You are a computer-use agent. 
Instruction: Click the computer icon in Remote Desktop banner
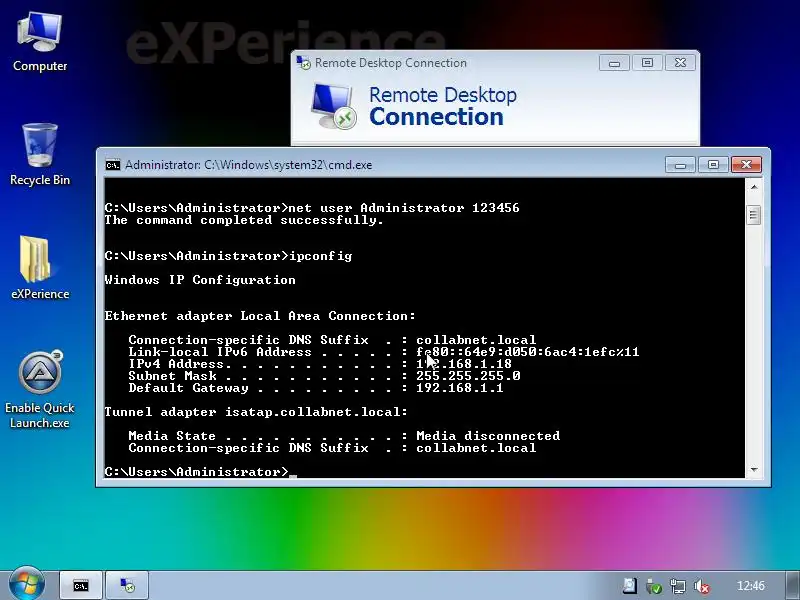pyautogui.click(x=334, y=106)
